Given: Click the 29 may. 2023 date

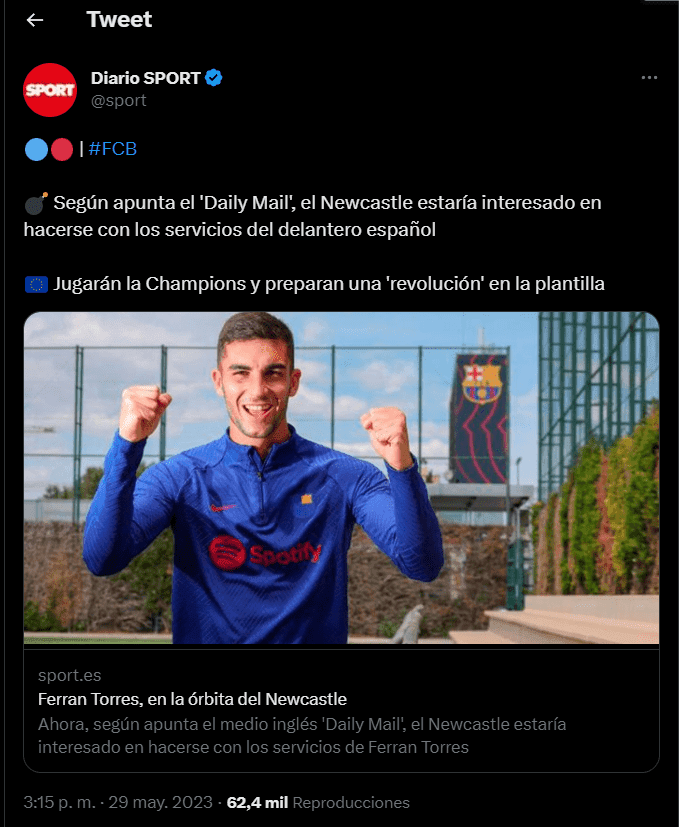Looking at the screenshot, I should 162,802.
